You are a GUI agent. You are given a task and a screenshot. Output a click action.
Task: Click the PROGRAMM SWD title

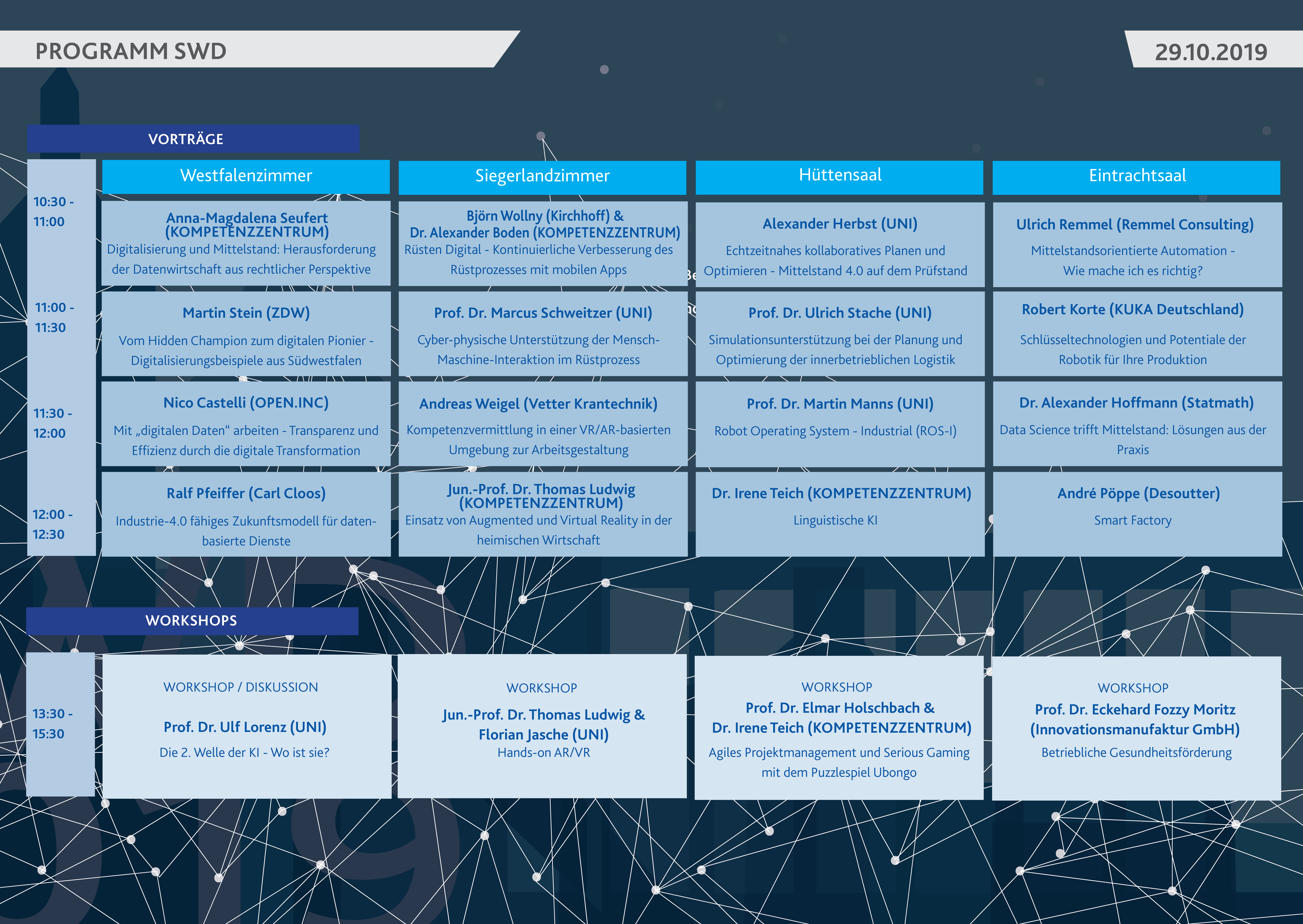pos(131,51)
